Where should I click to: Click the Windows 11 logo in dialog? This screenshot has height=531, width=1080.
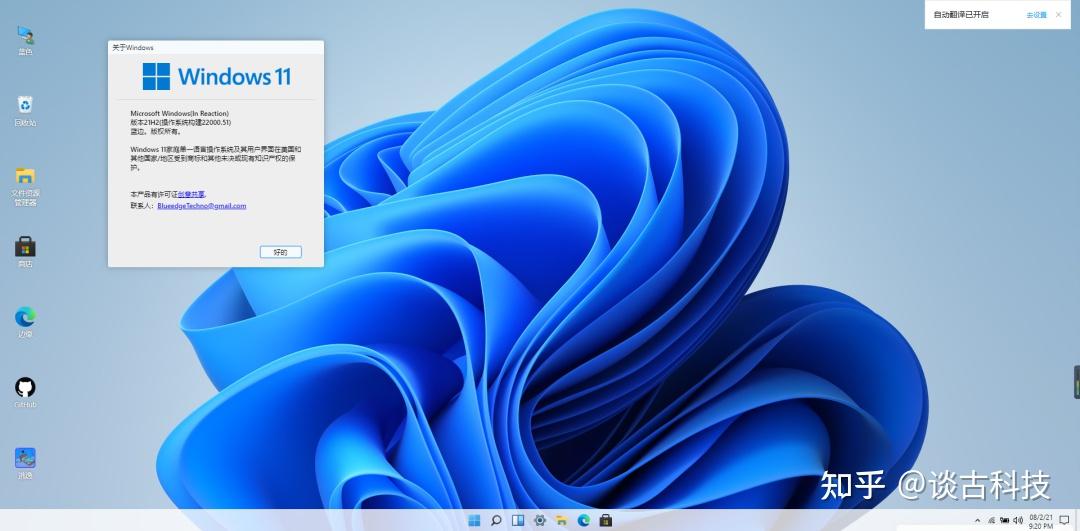point(216,76)
